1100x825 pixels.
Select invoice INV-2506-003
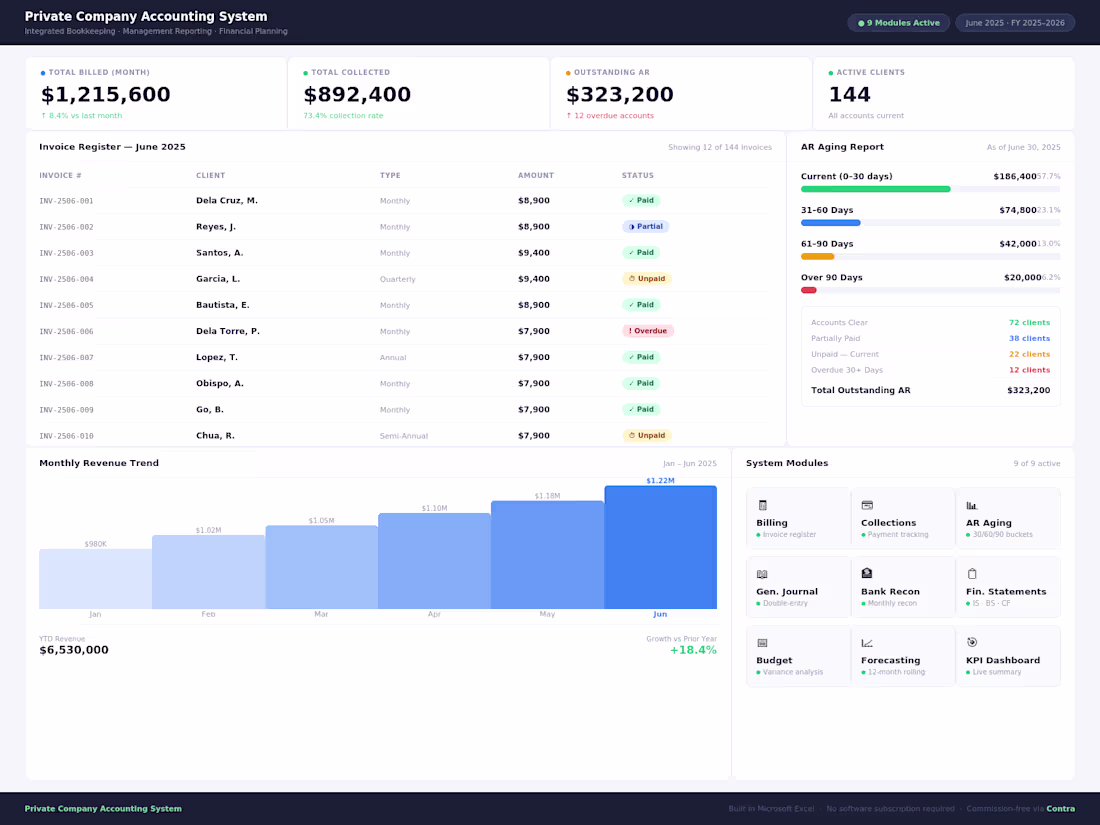(66, 253)
